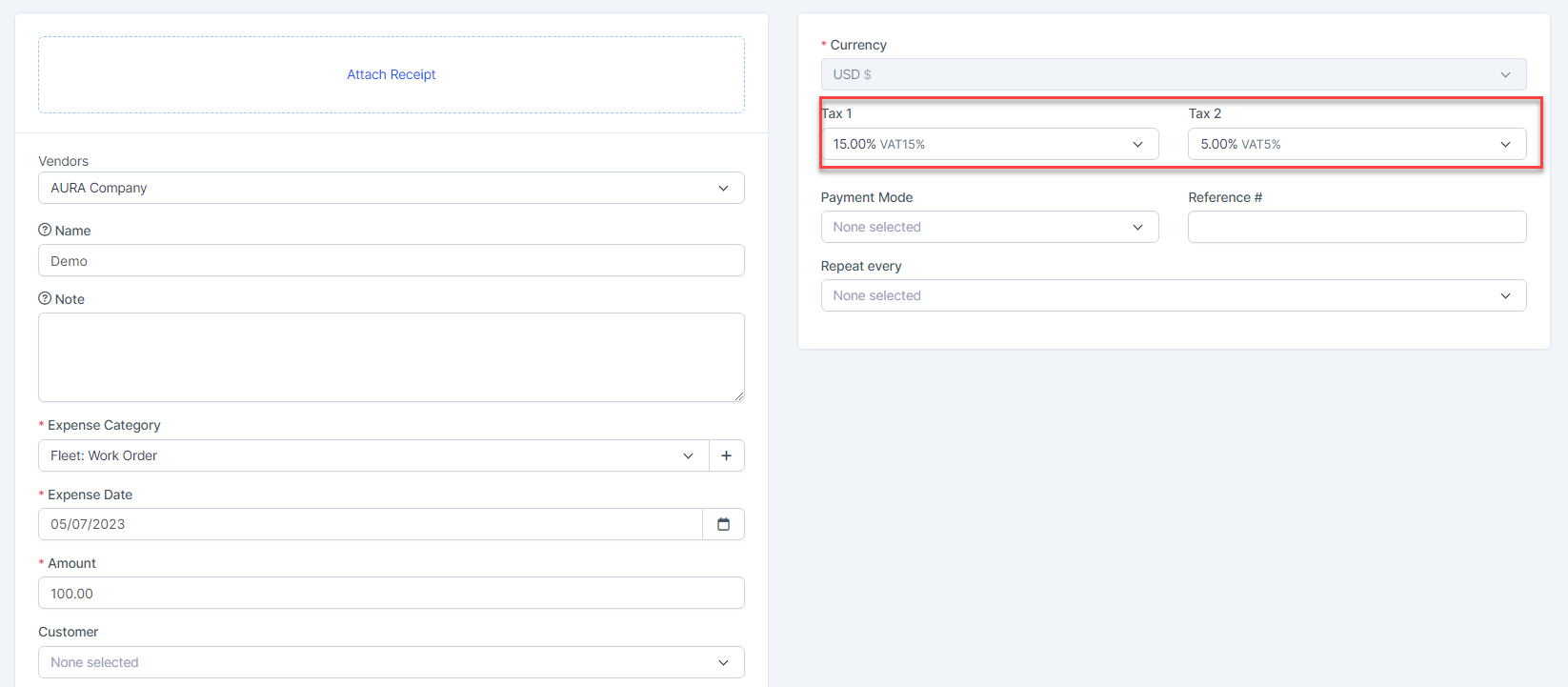The width and height of the screenshot is (1568, 687).
Task: Click the help icon beside Name
Action: coord(45,230)
